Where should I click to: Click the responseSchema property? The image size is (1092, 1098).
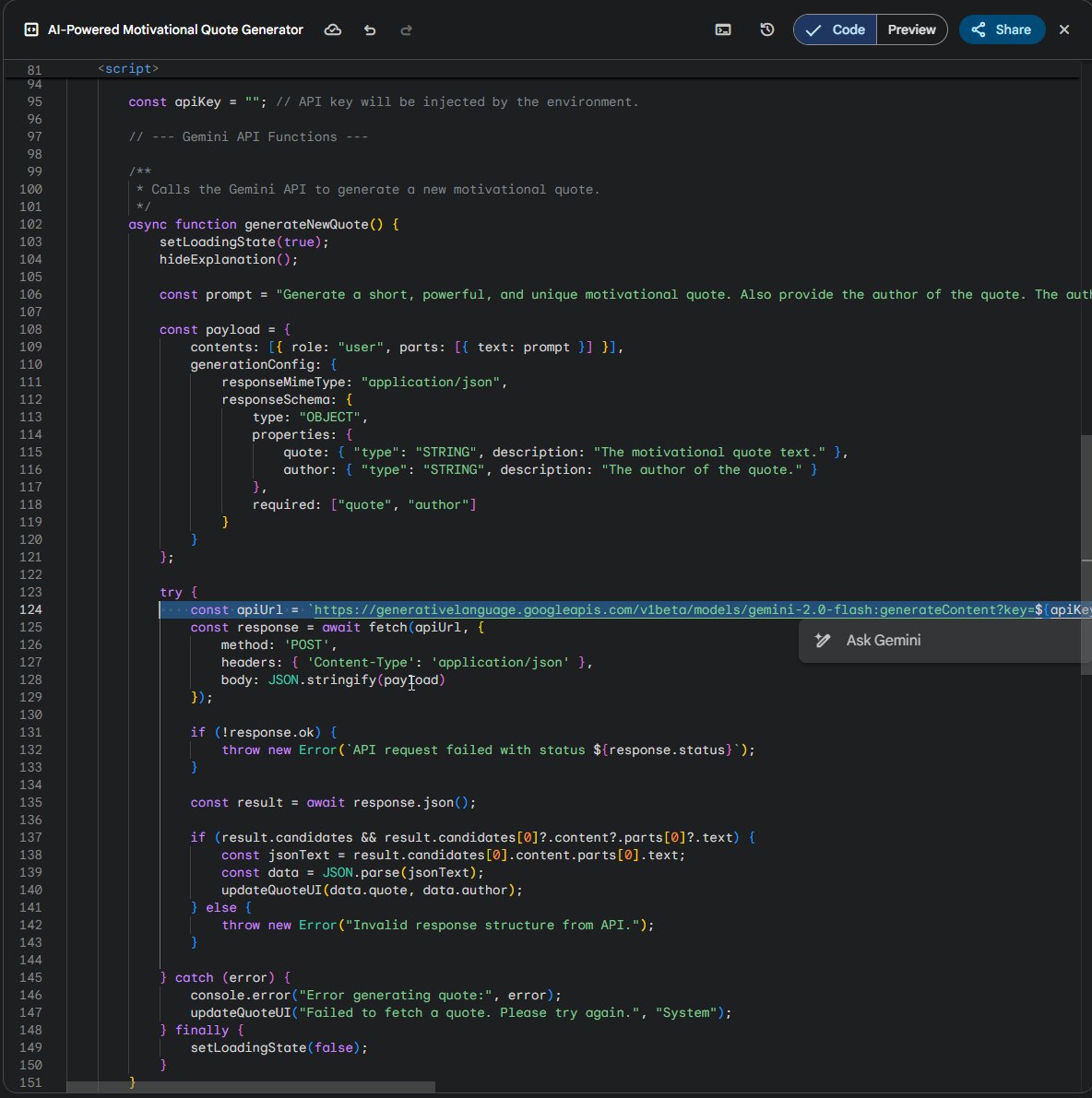[x=279, y=399]
